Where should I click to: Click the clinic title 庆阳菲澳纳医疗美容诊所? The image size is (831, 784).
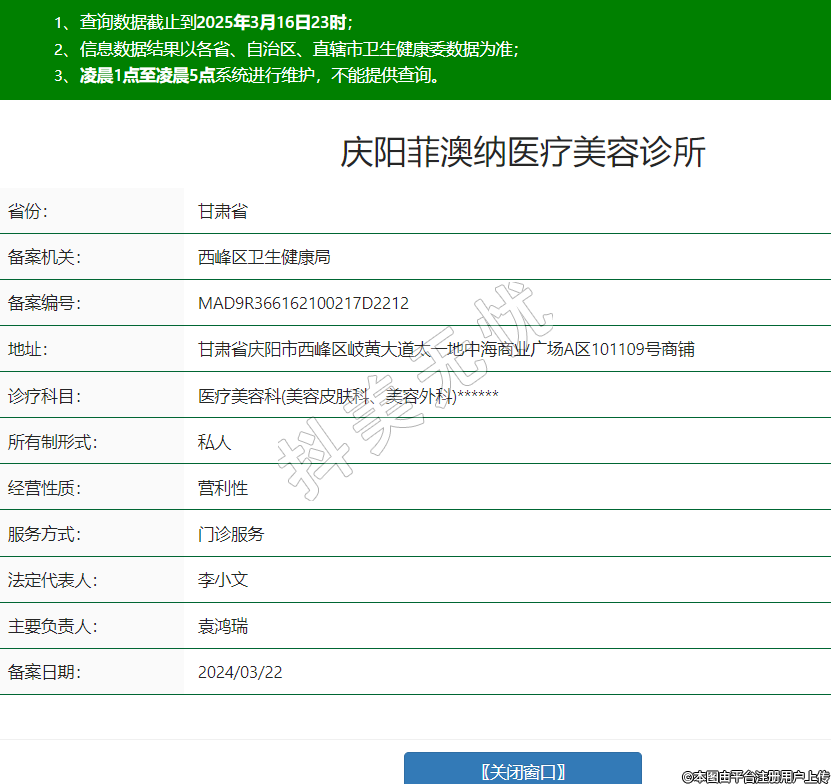point(523,152)
